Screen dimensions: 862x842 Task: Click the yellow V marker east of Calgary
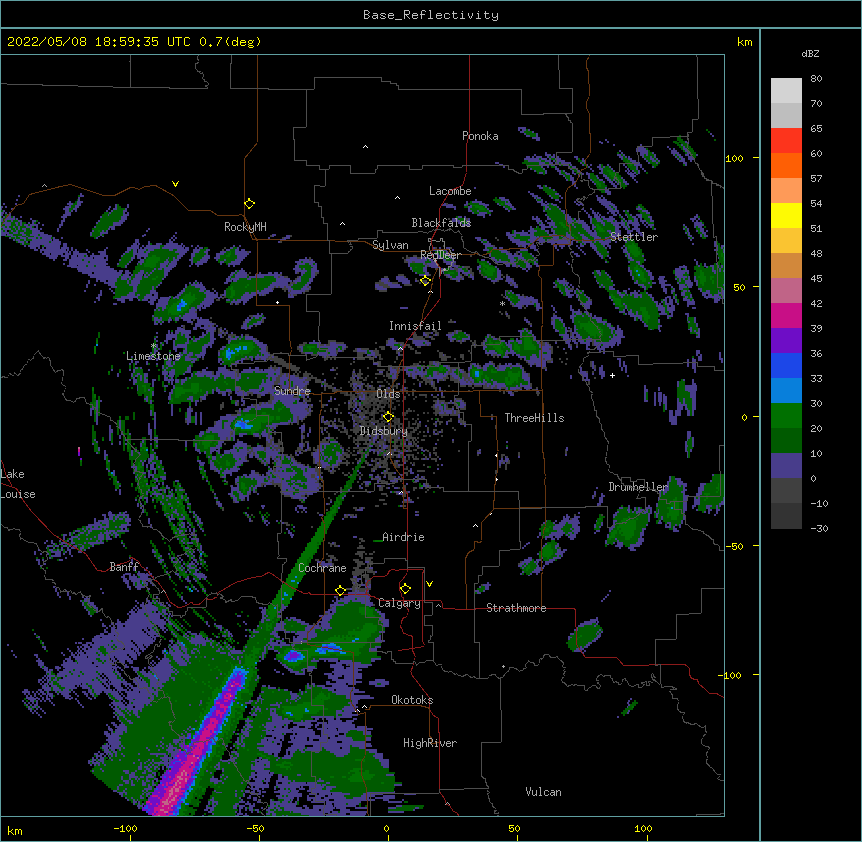[429, 584]
